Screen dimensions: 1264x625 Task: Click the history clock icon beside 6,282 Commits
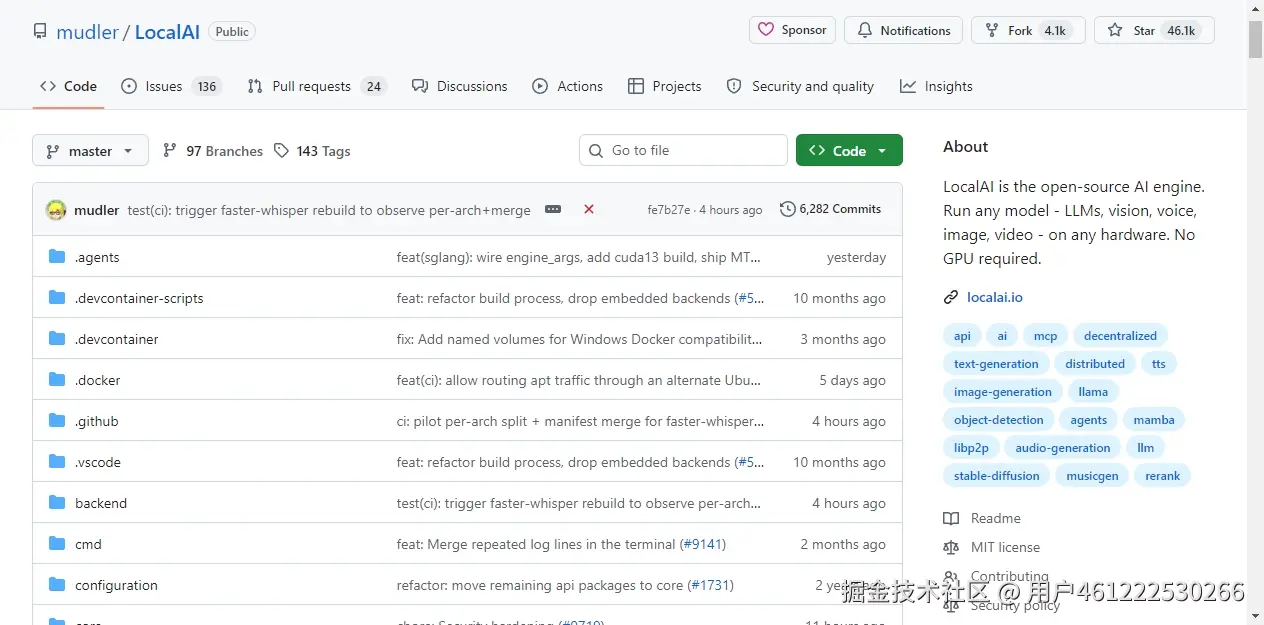[x=788, y=209]
